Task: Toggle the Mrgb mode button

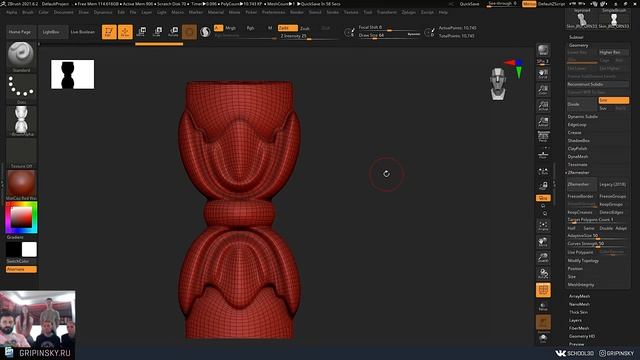Action: coord(231,28)
